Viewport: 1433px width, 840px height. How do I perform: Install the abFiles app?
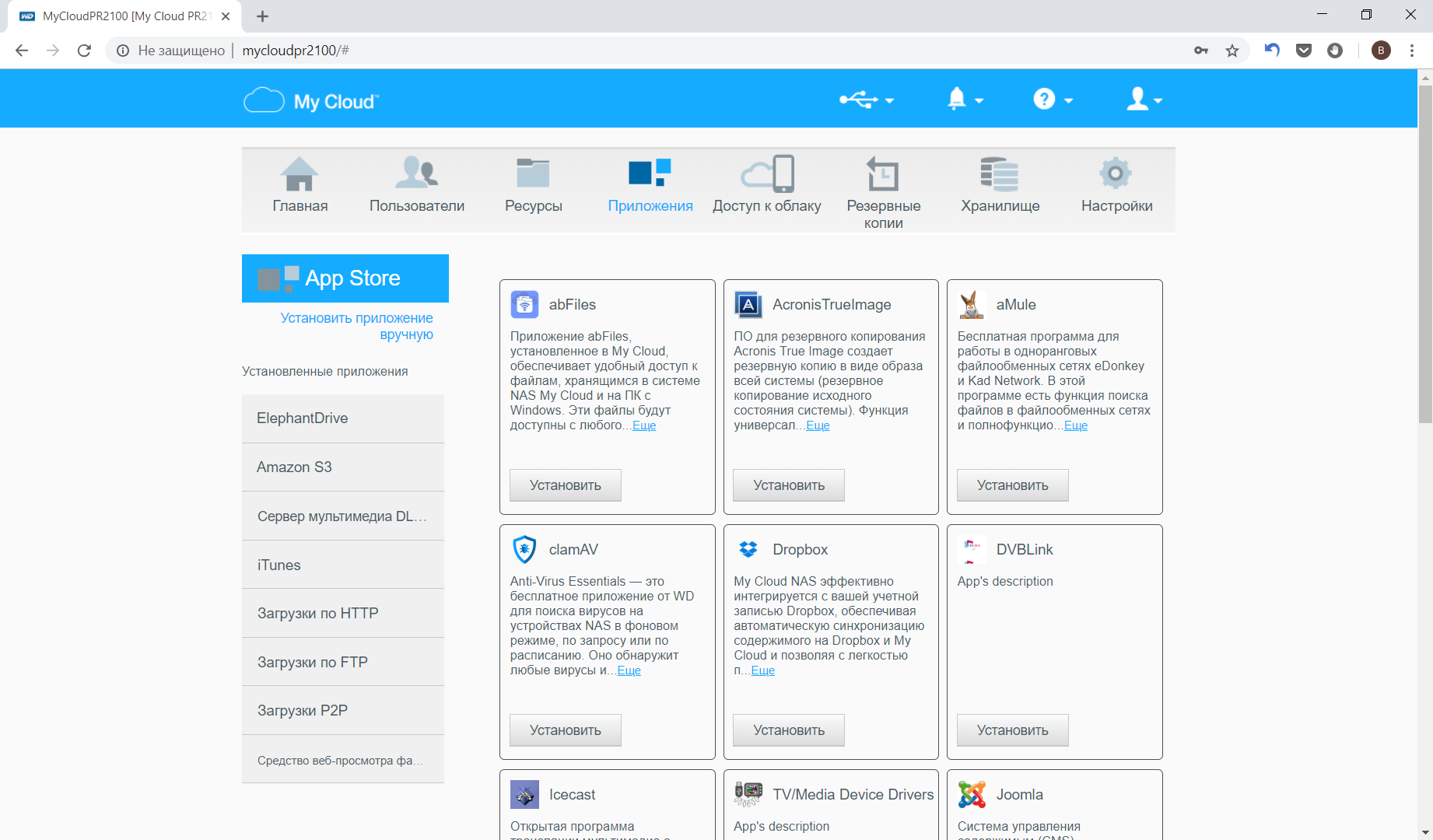566,485
